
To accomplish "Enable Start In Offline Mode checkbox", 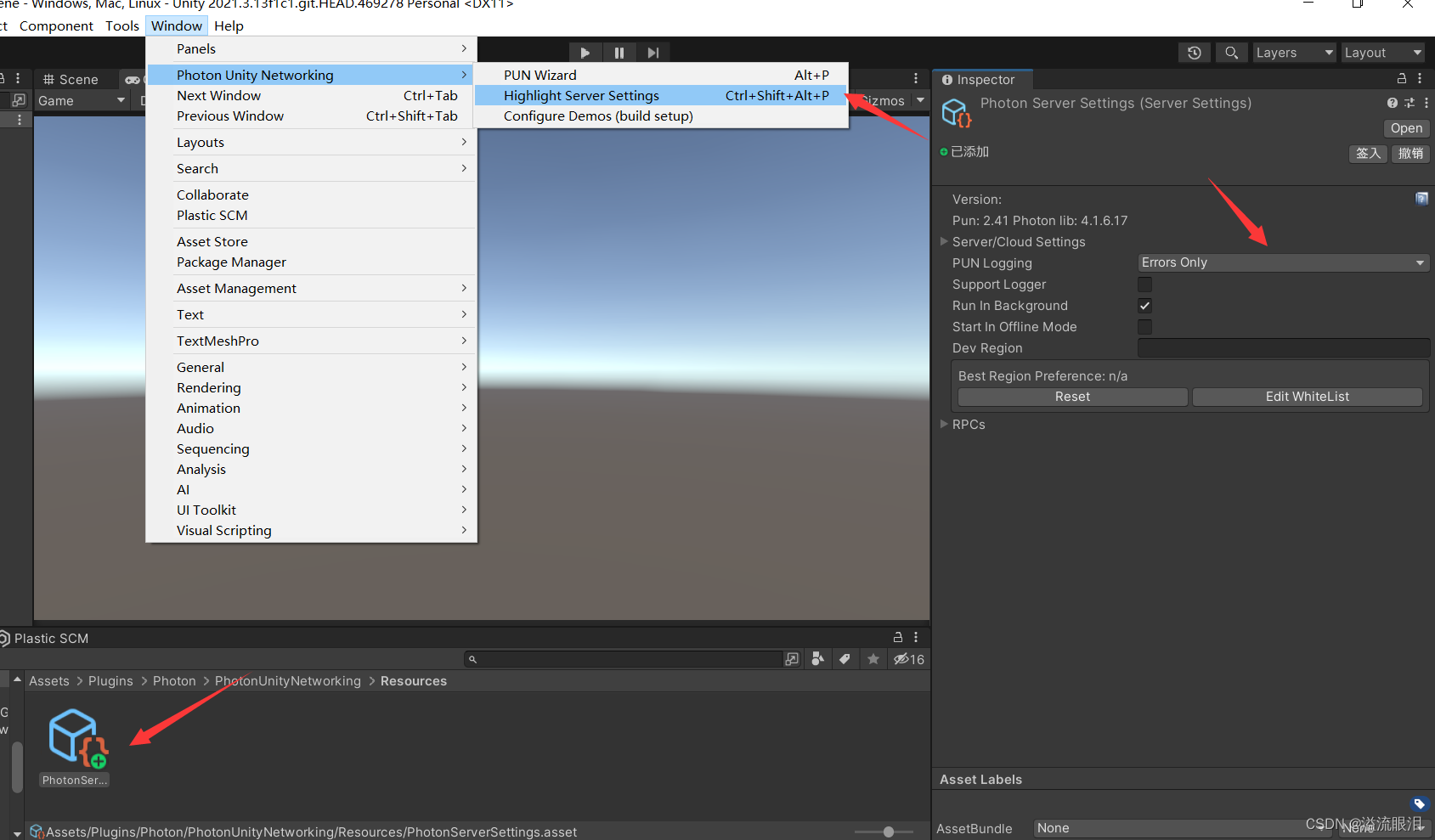I will coord(1145,327).
